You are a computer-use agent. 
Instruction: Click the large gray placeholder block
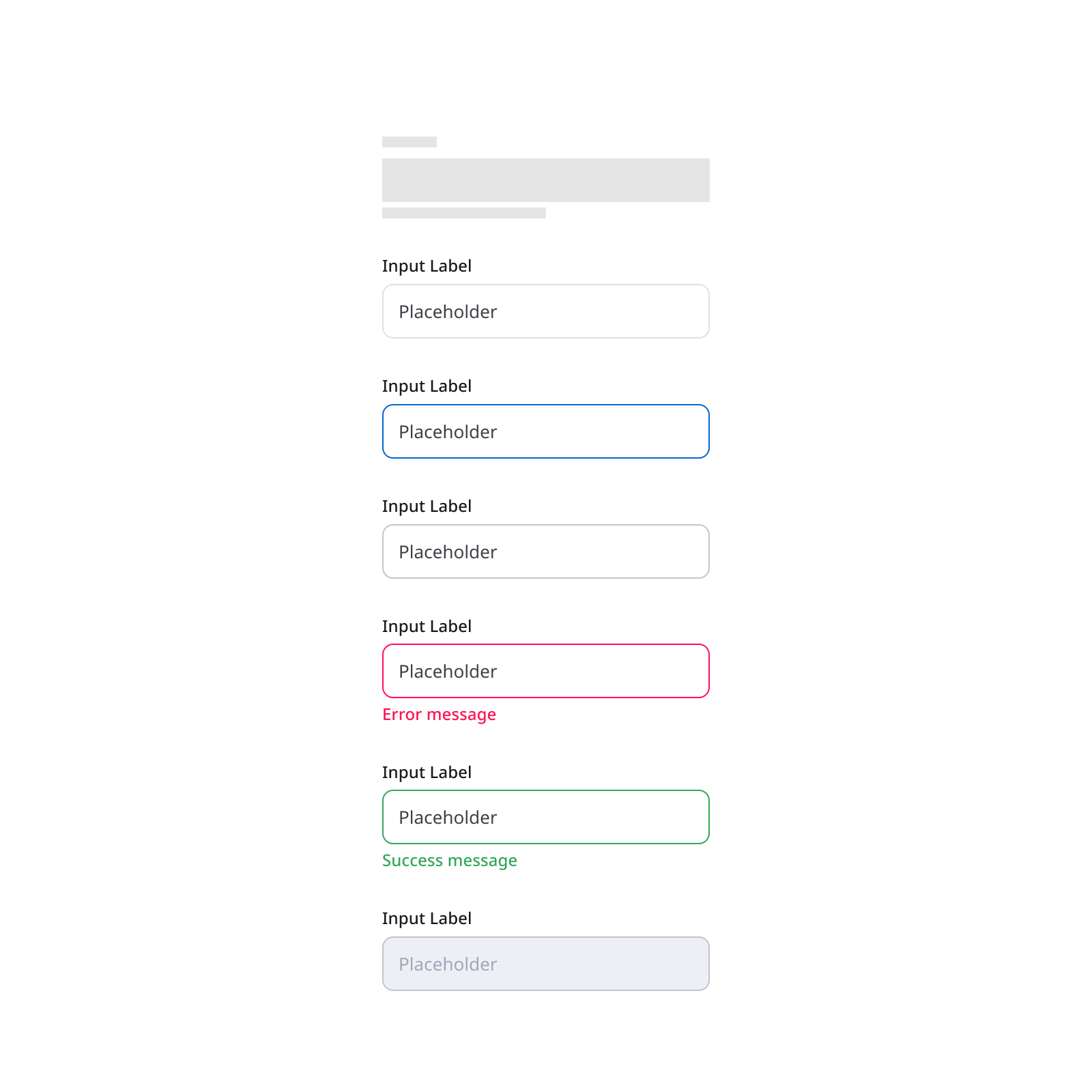(545, 180)
